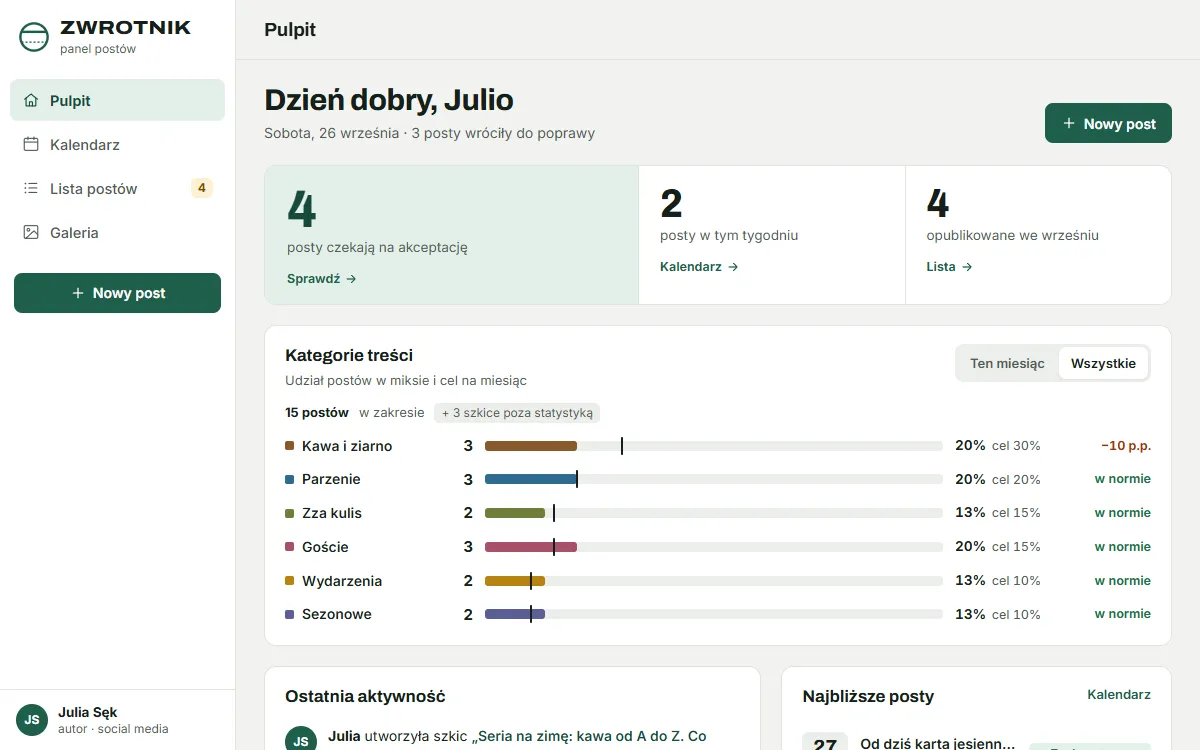The image size is (1200, 750).
Task: Open Pulpit in the sidebar
Action: point(117,100)
